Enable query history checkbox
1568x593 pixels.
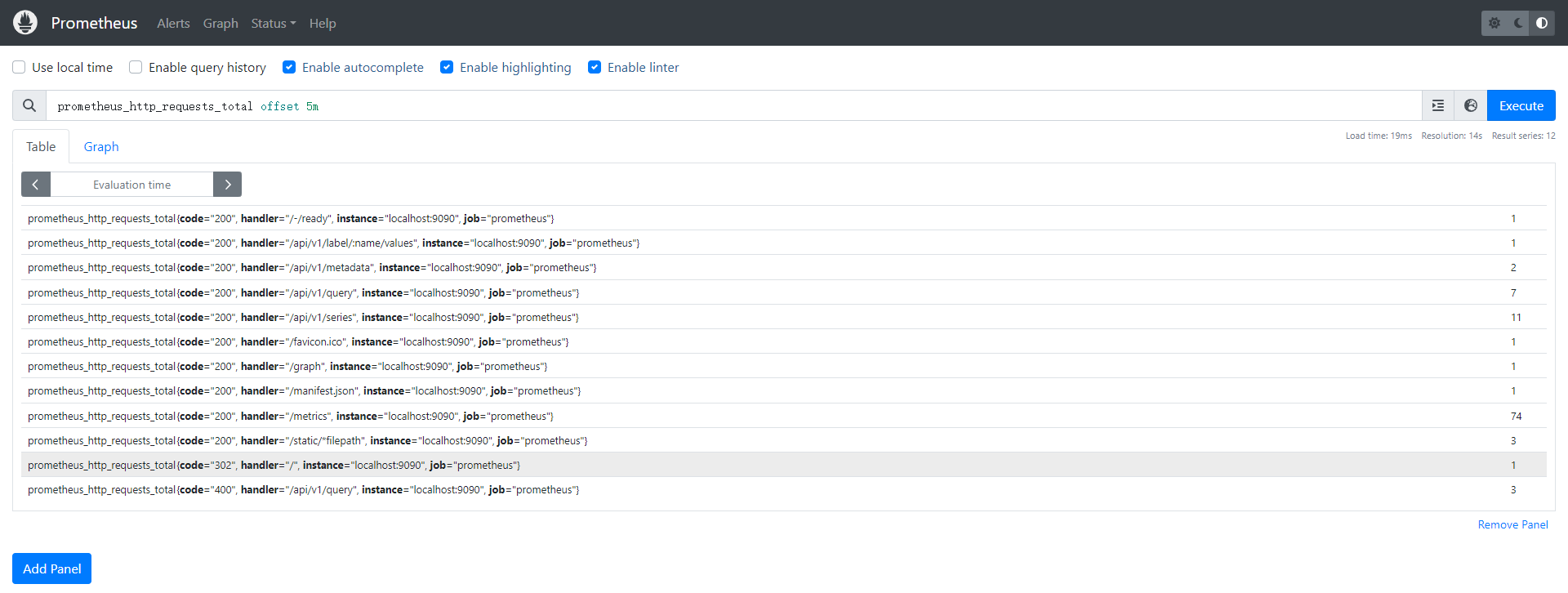(x=136, y=67)
